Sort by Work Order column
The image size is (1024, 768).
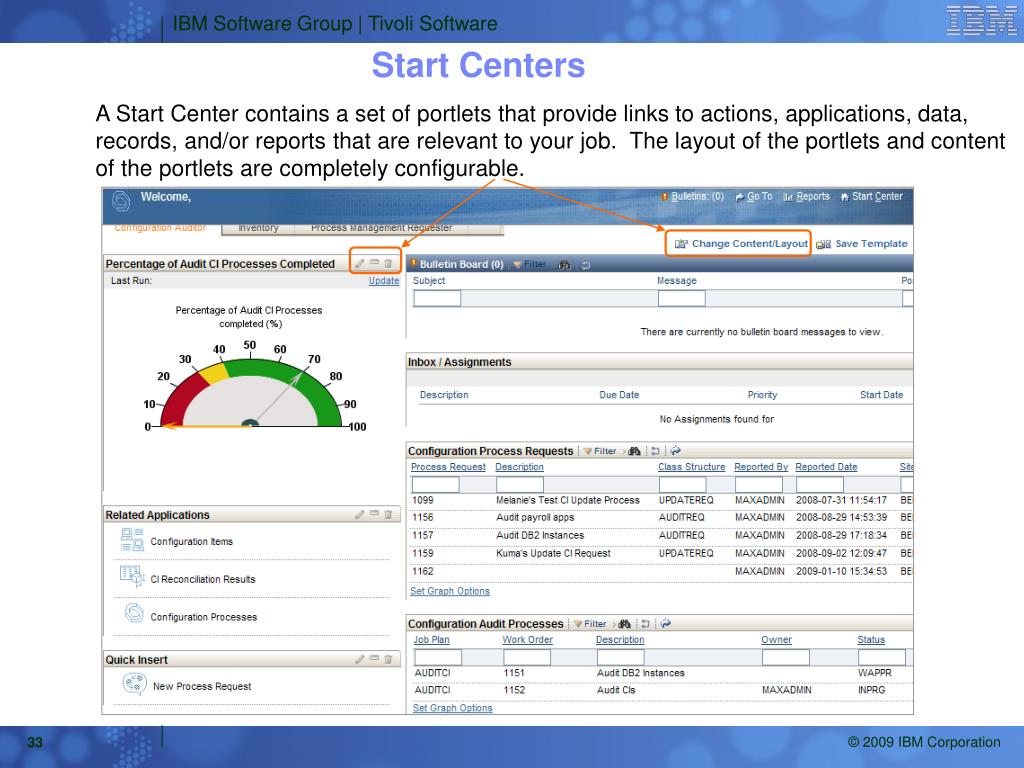528,640
